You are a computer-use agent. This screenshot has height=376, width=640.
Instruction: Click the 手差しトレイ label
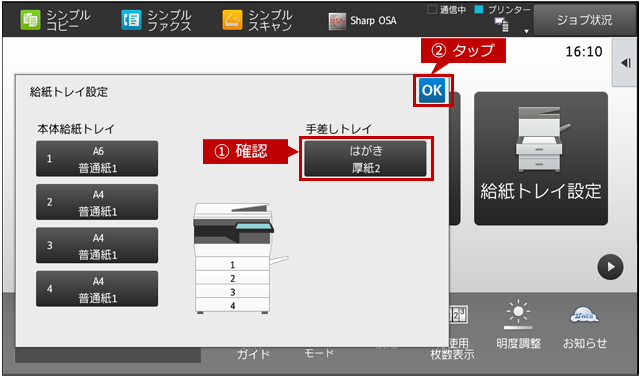click(339, 129)
